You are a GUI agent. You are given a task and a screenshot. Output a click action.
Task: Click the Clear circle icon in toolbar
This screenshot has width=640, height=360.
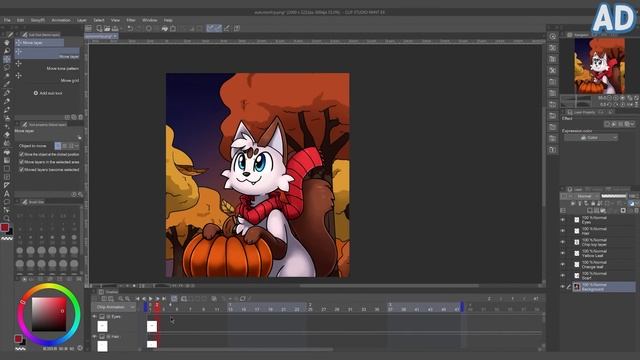click(149, 29)
